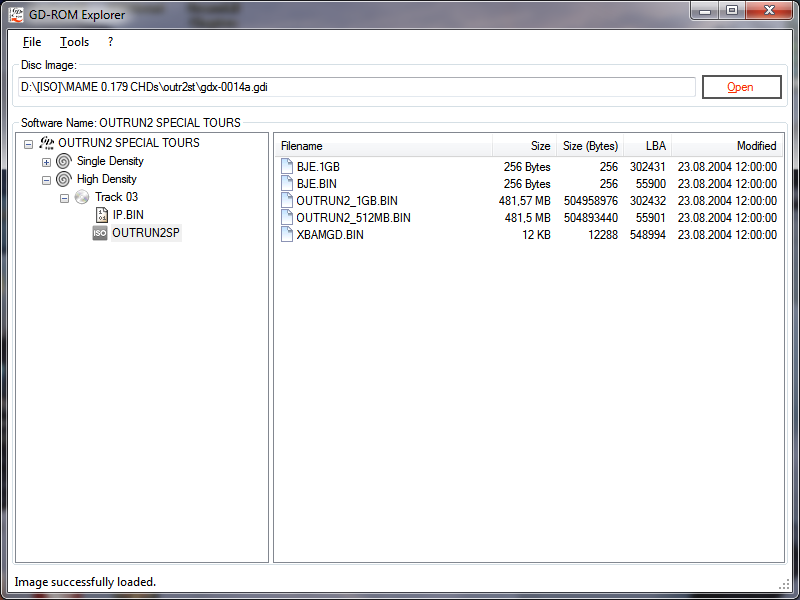800x600 pixels.
Task: Open the Tools menu
Action: (74, 42)
